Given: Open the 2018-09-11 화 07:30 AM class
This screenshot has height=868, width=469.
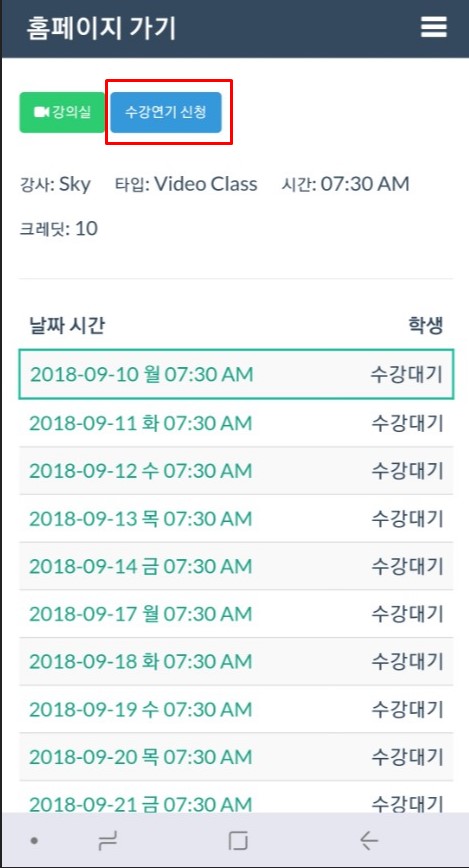Looking at the screenshot, I should [x=236, y=423].
